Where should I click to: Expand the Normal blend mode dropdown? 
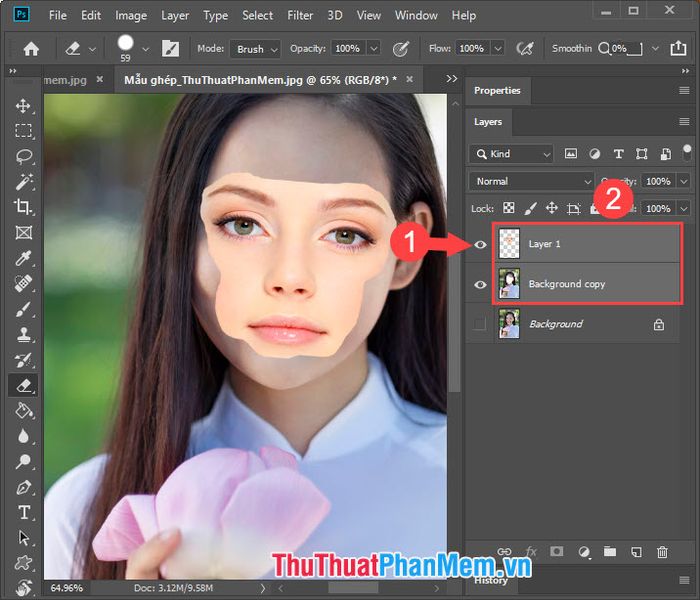coord(531,181)
